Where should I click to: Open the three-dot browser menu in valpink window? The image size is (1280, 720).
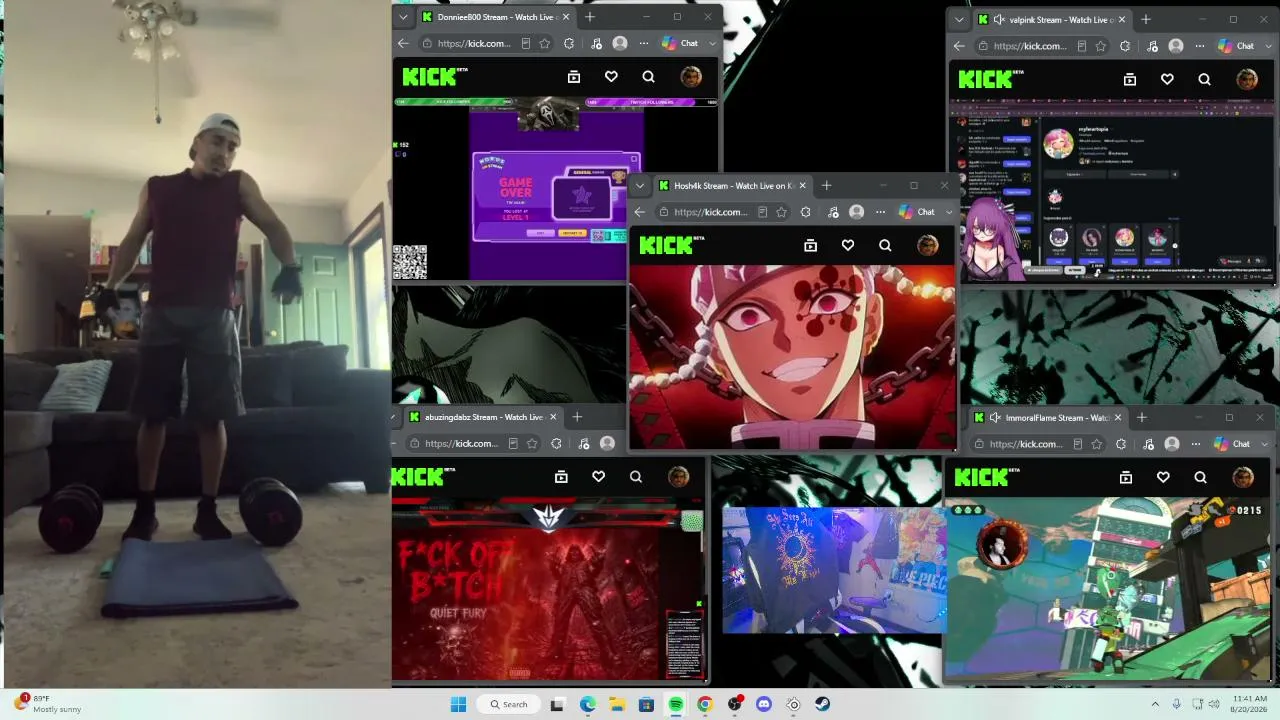[1200, 46]
